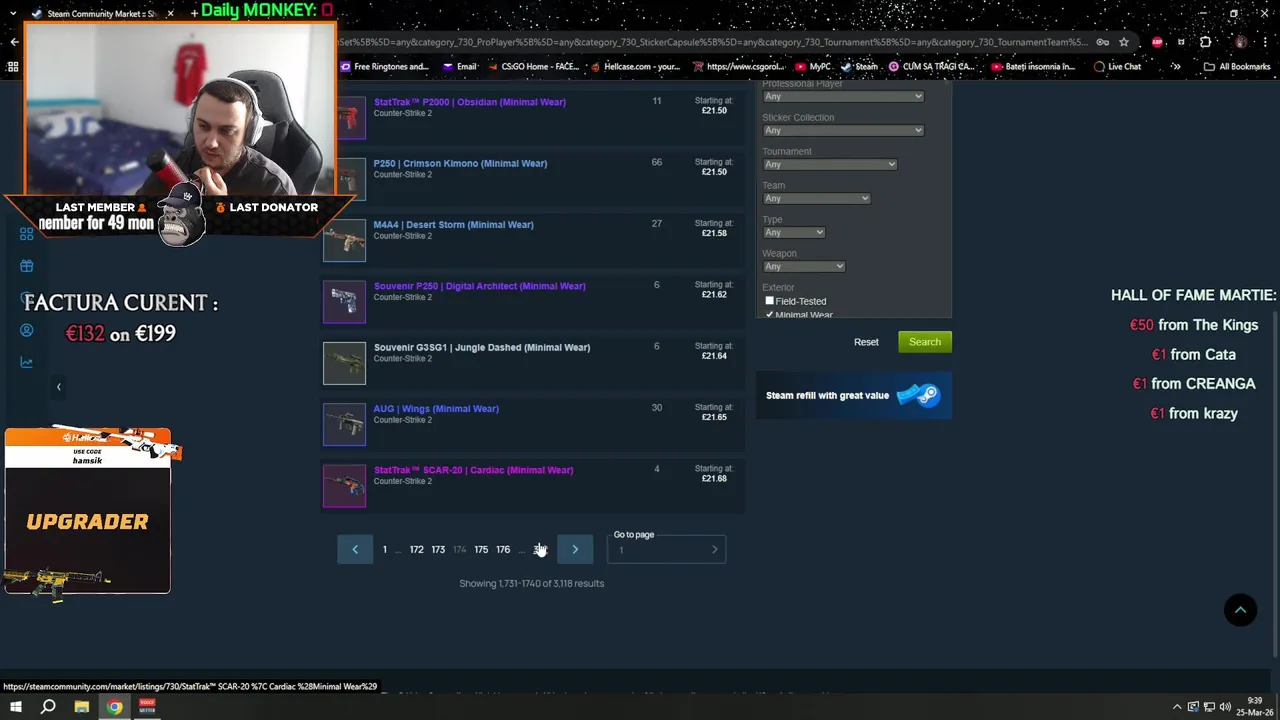Open the Hellcase.com bookmark

click(635, 67)
